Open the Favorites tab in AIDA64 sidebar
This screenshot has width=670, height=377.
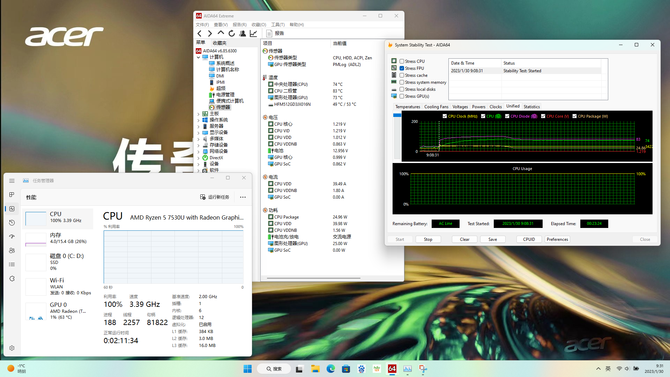pyautogui.click(x=219, y=43)
